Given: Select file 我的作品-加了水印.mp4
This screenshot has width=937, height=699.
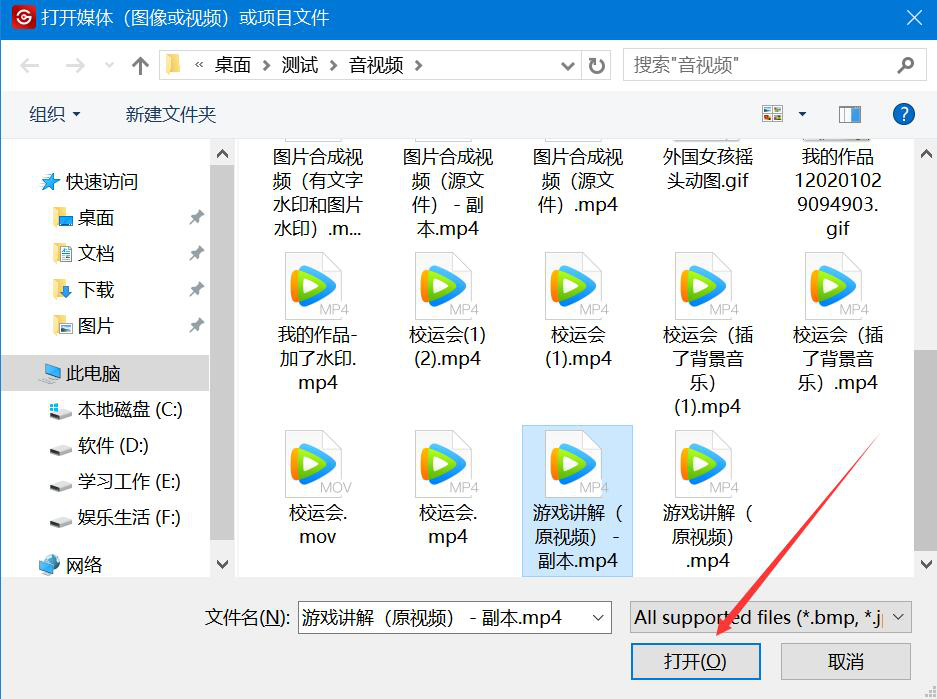Looking at the screenshot, I should (x=317, y=323).
